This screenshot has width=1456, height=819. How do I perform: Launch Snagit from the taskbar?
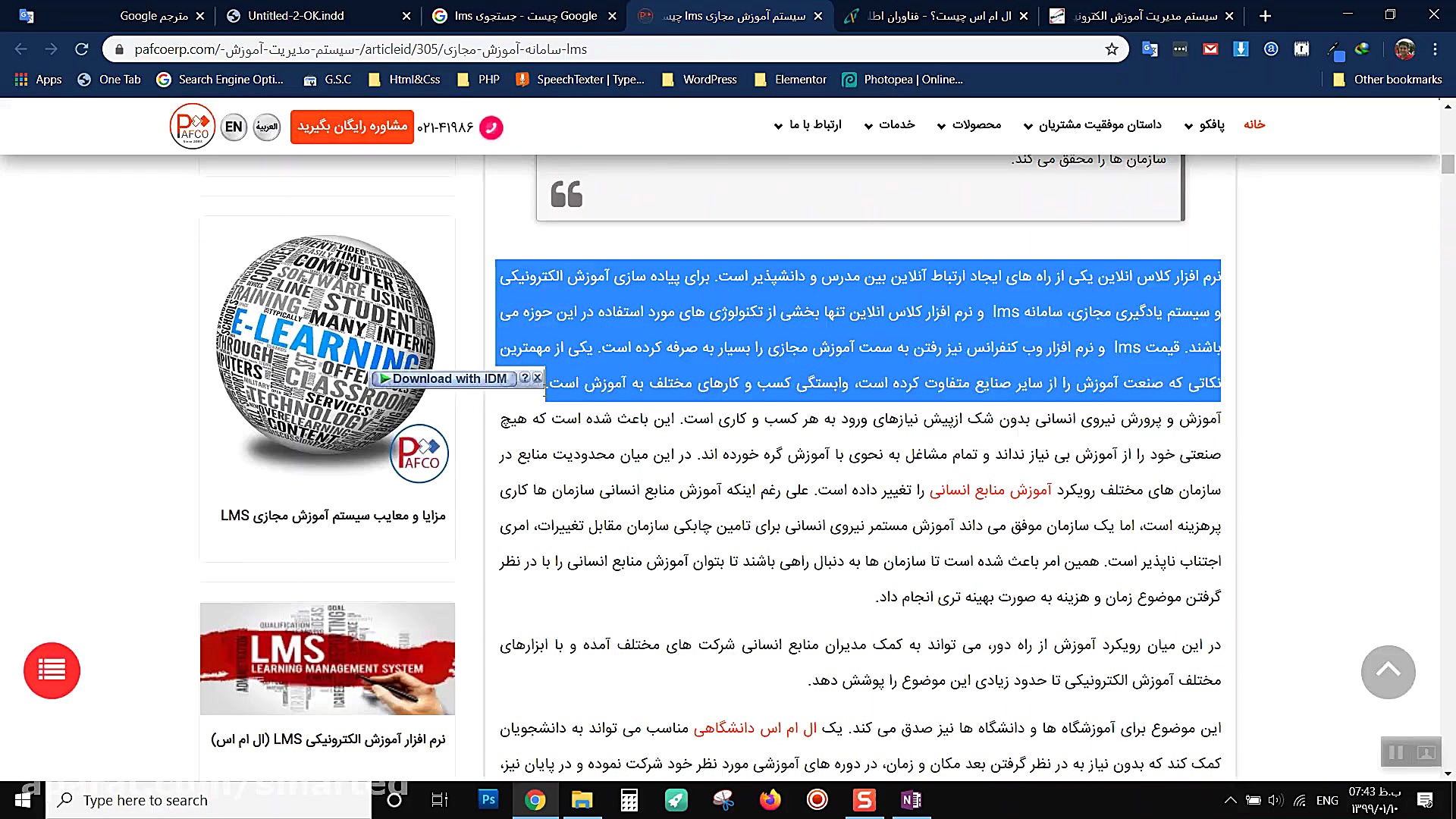tap(864, 800)
